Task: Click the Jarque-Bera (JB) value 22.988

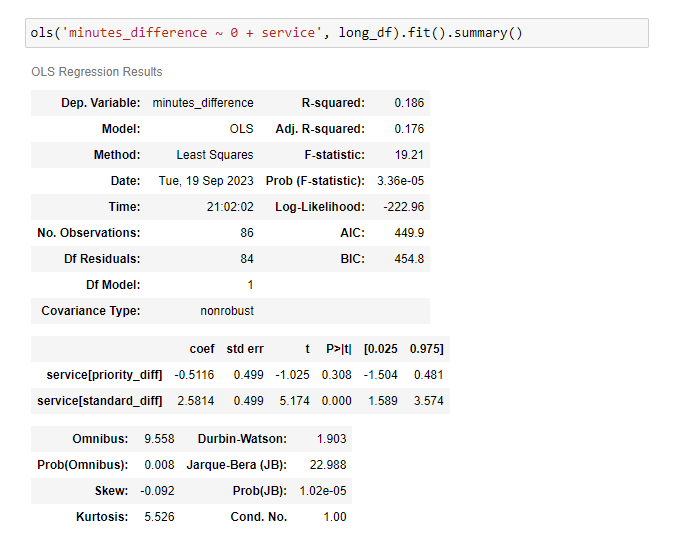Action: [x=328, y=465]
